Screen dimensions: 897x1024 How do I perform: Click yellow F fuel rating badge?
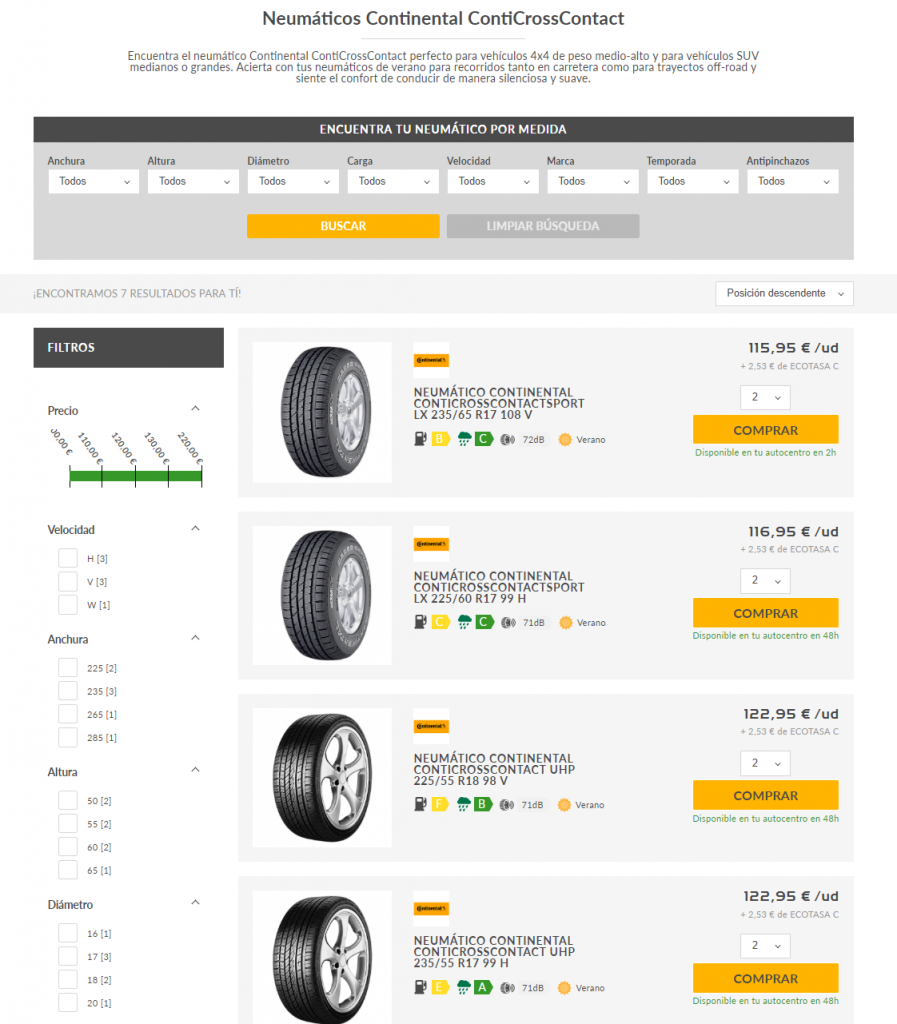[440, 804]
